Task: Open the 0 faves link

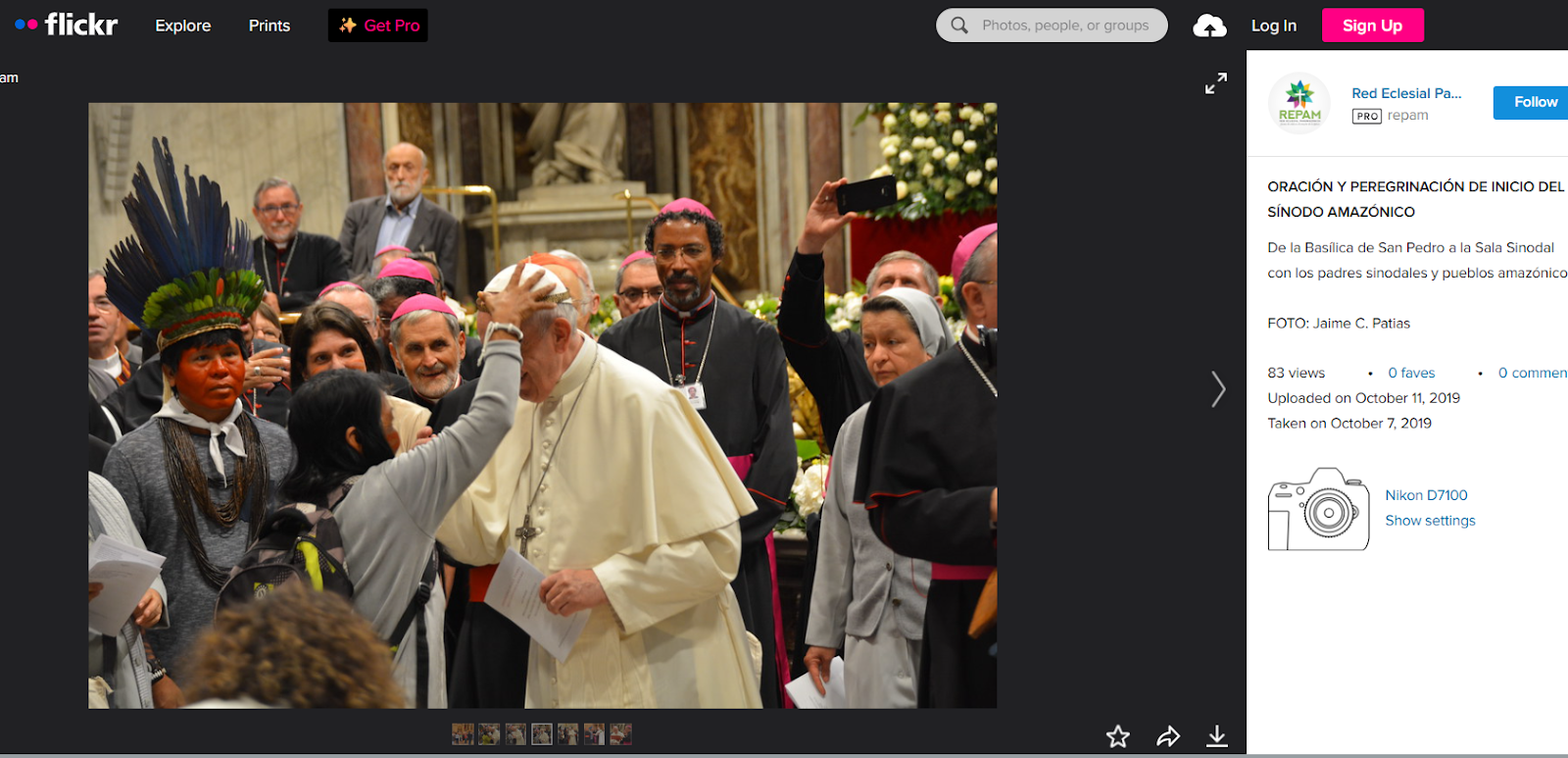Action: [x=1411, y=373]
